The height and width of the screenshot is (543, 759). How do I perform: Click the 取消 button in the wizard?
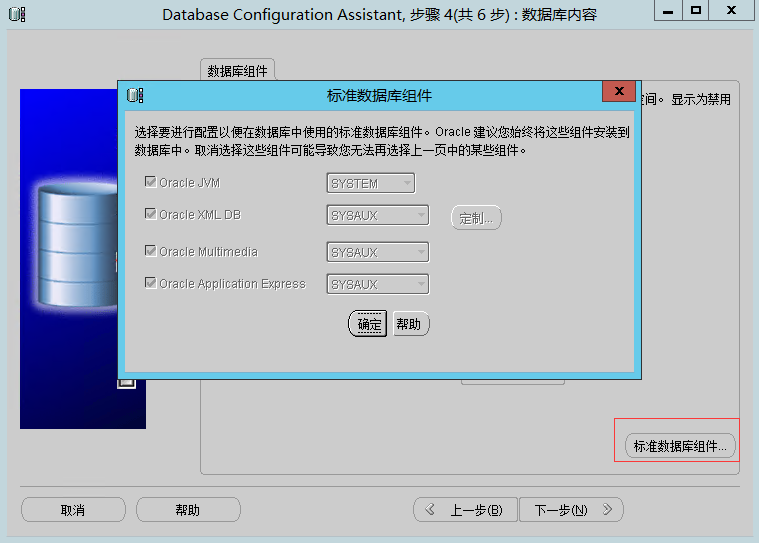coord(73,510)
